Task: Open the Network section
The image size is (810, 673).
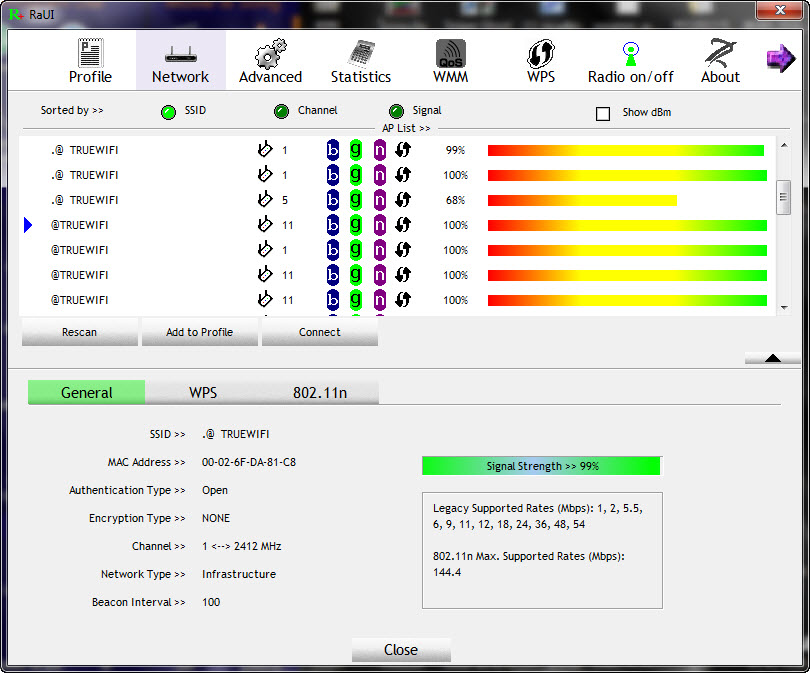Action: tap(180, 61)
